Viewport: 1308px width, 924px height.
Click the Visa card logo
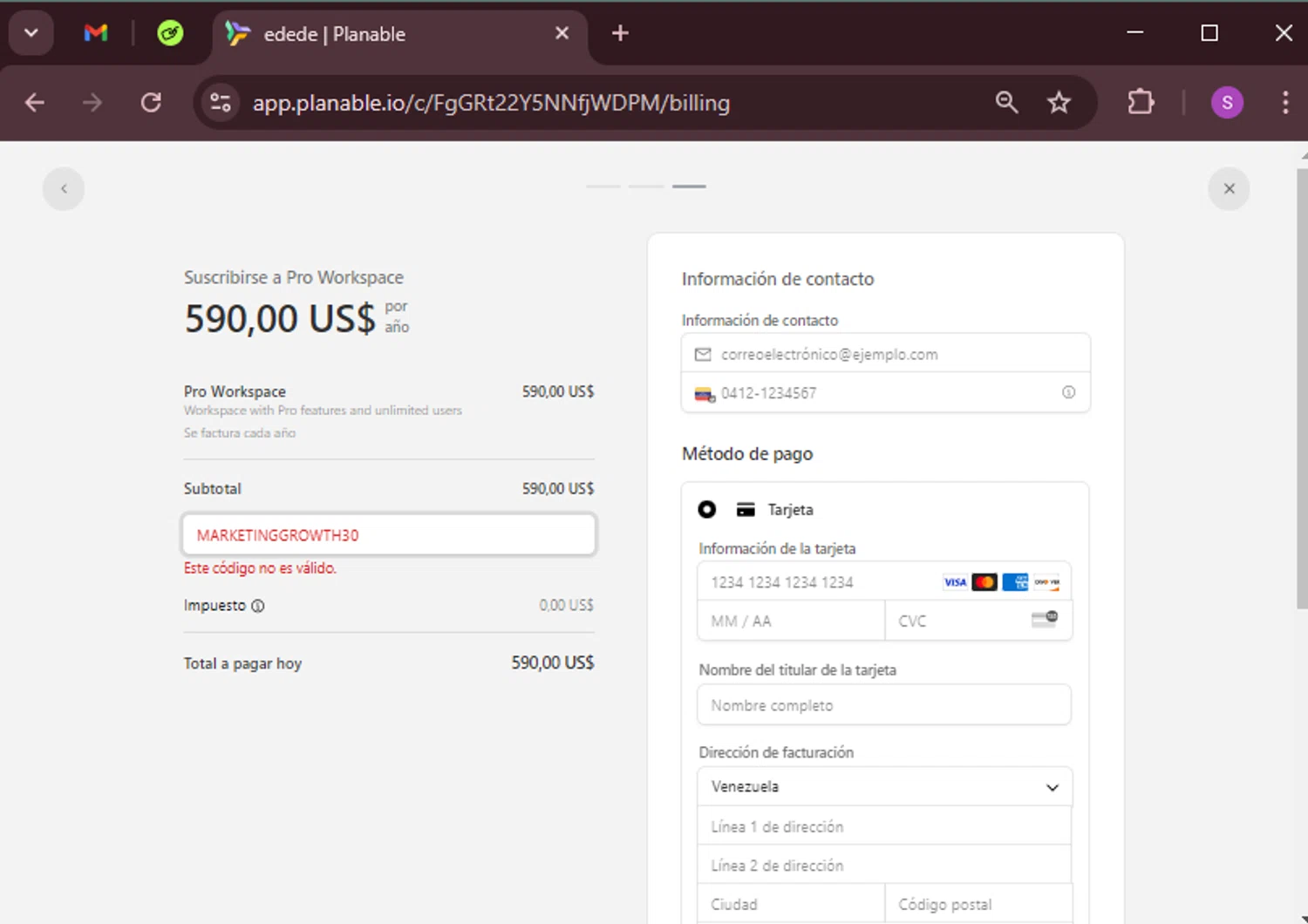coord(956,582)
